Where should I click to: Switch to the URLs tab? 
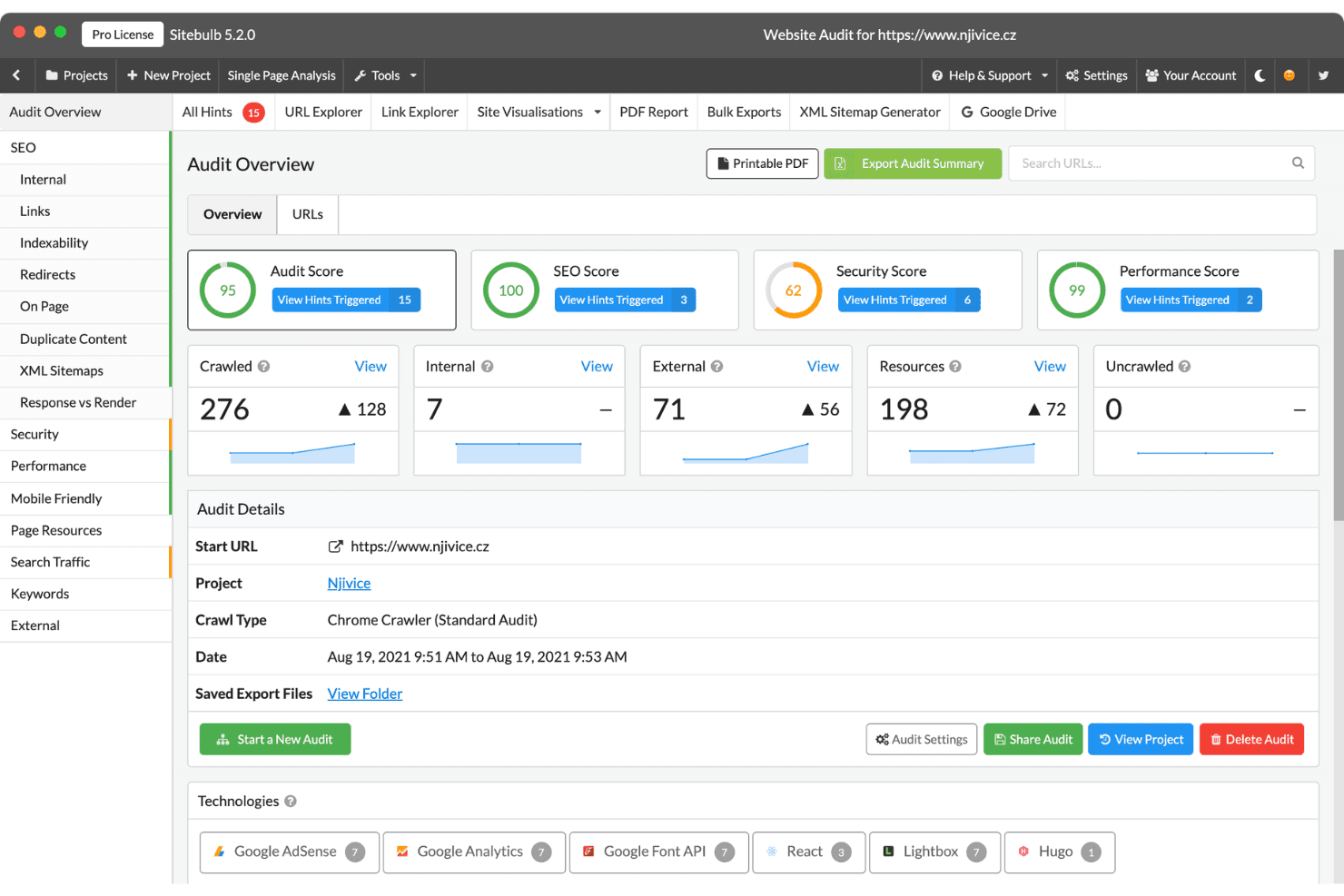click(308, 214)
